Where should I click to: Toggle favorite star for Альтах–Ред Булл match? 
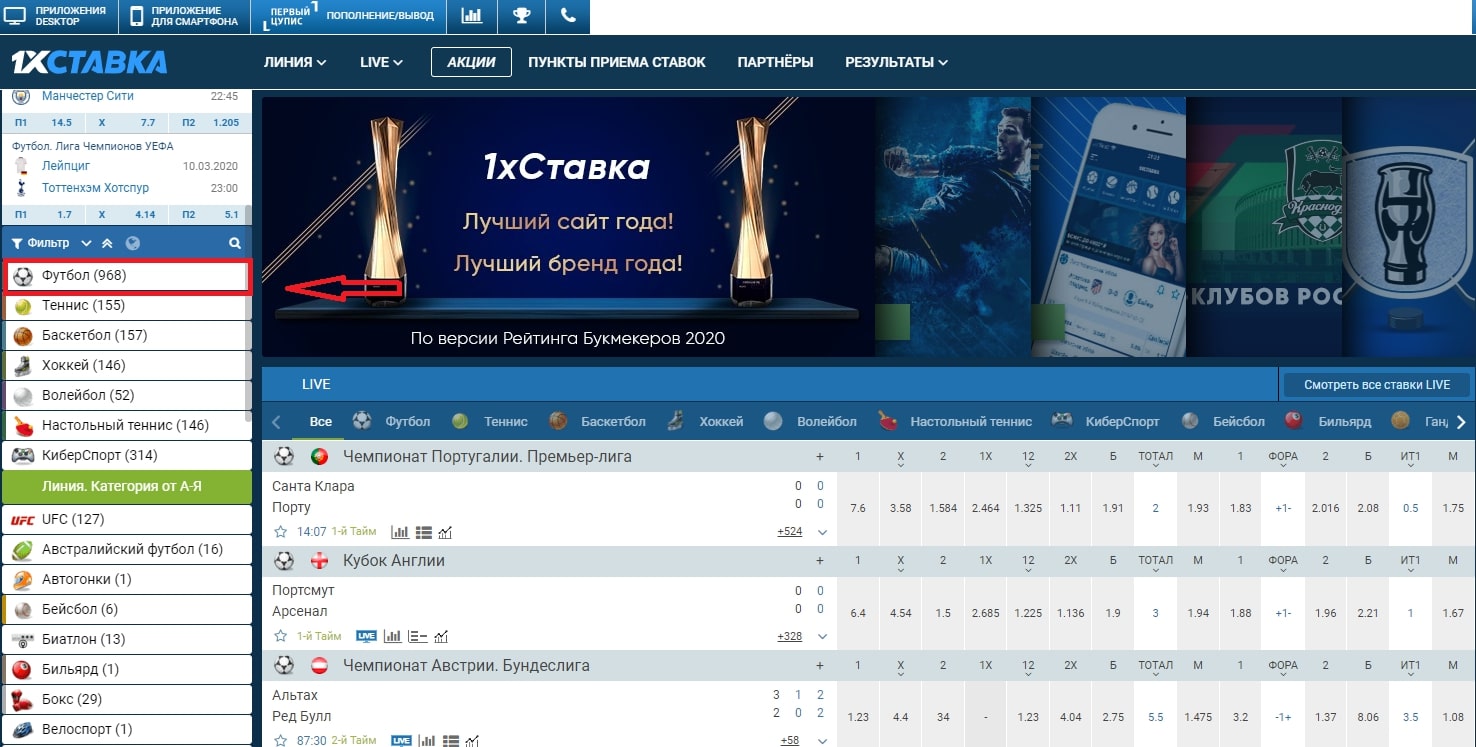pyautogui.click(x=281, y=740)
